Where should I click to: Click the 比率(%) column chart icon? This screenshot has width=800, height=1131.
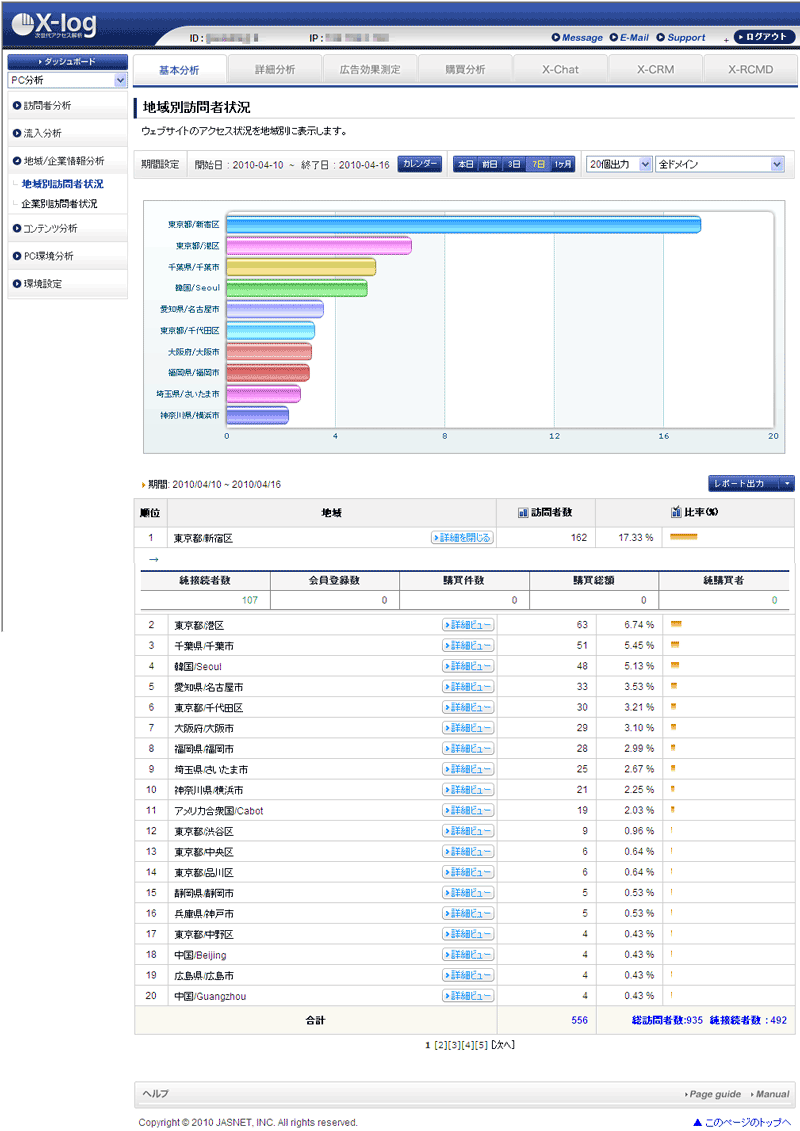click(677, 513)
